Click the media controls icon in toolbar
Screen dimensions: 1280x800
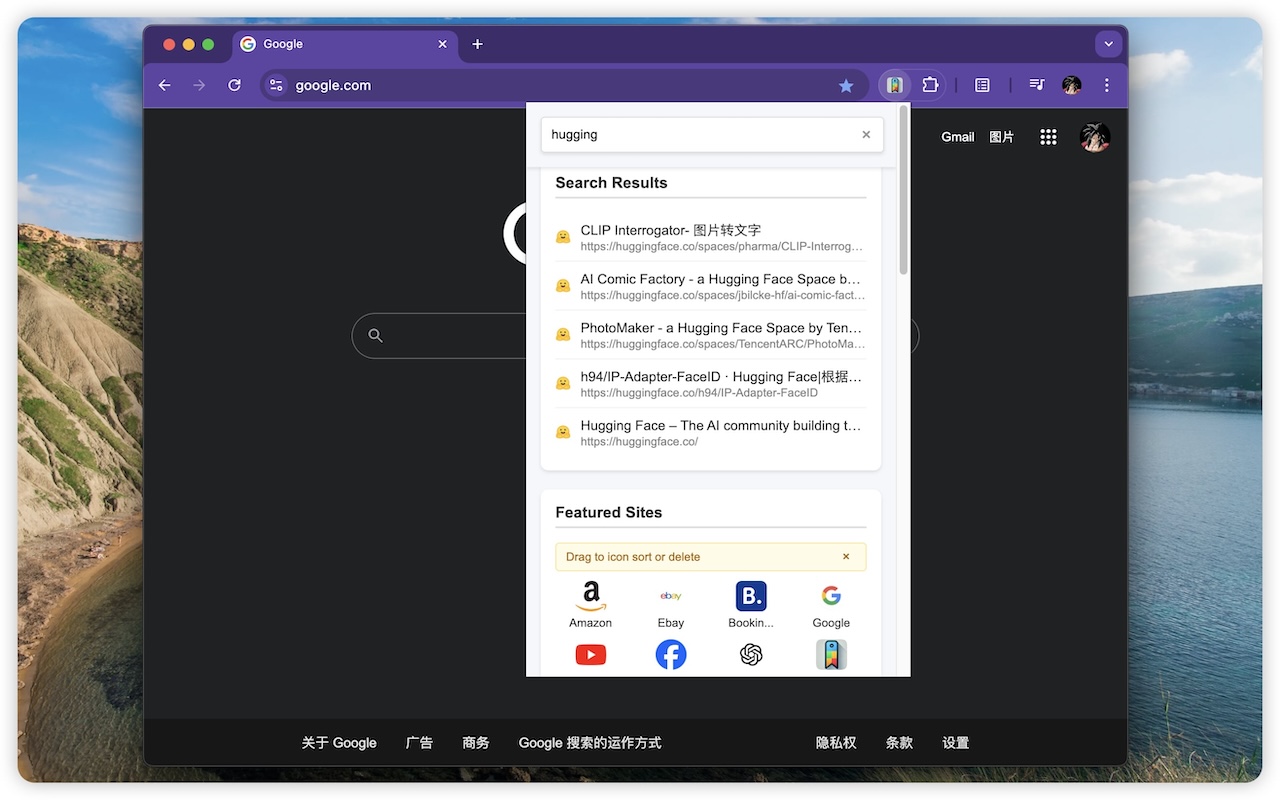coord(1036,85)
